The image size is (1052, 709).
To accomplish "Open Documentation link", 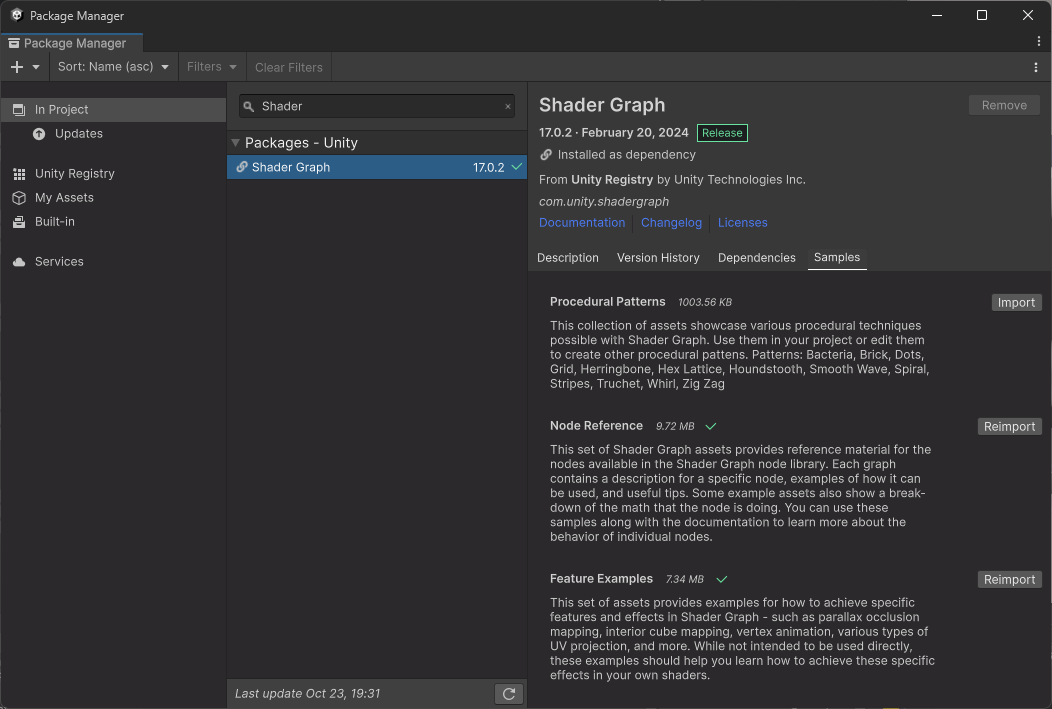I will pyautogui.click(x=582, y=223).
